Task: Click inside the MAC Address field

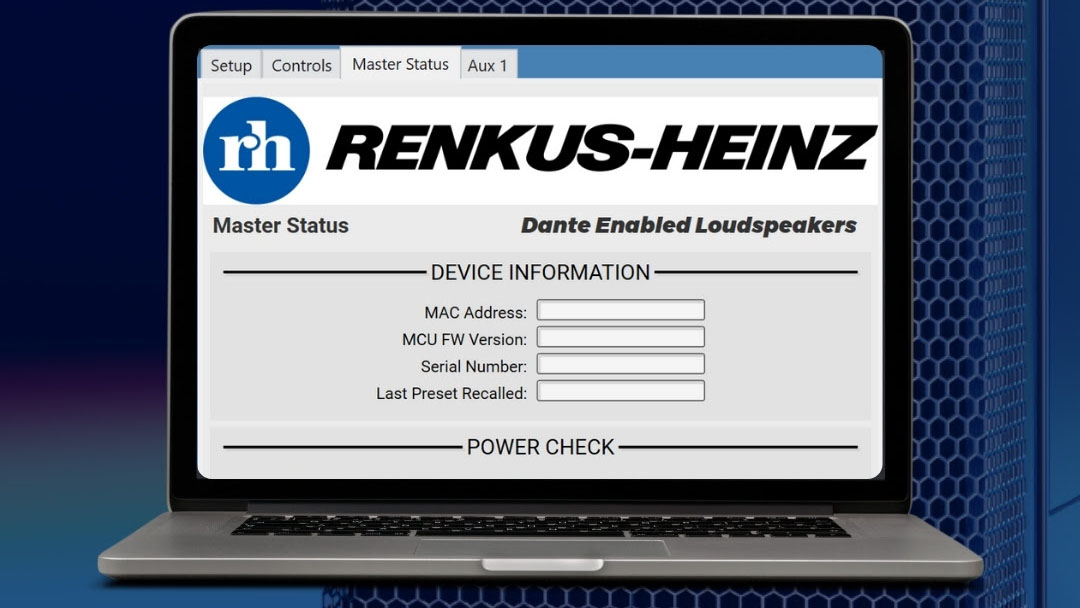Action: [x=620, y=310]
